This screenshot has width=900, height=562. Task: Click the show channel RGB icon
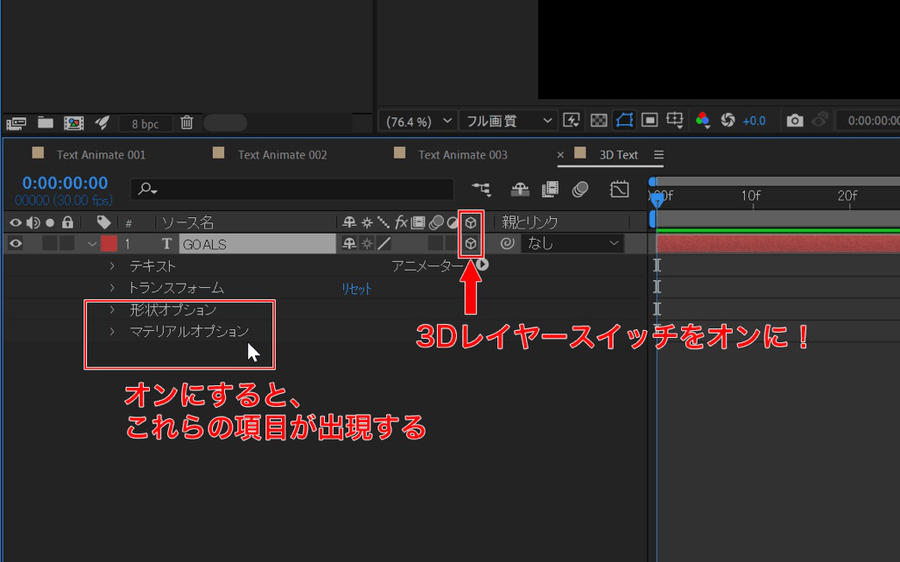[x=703, y=121]
